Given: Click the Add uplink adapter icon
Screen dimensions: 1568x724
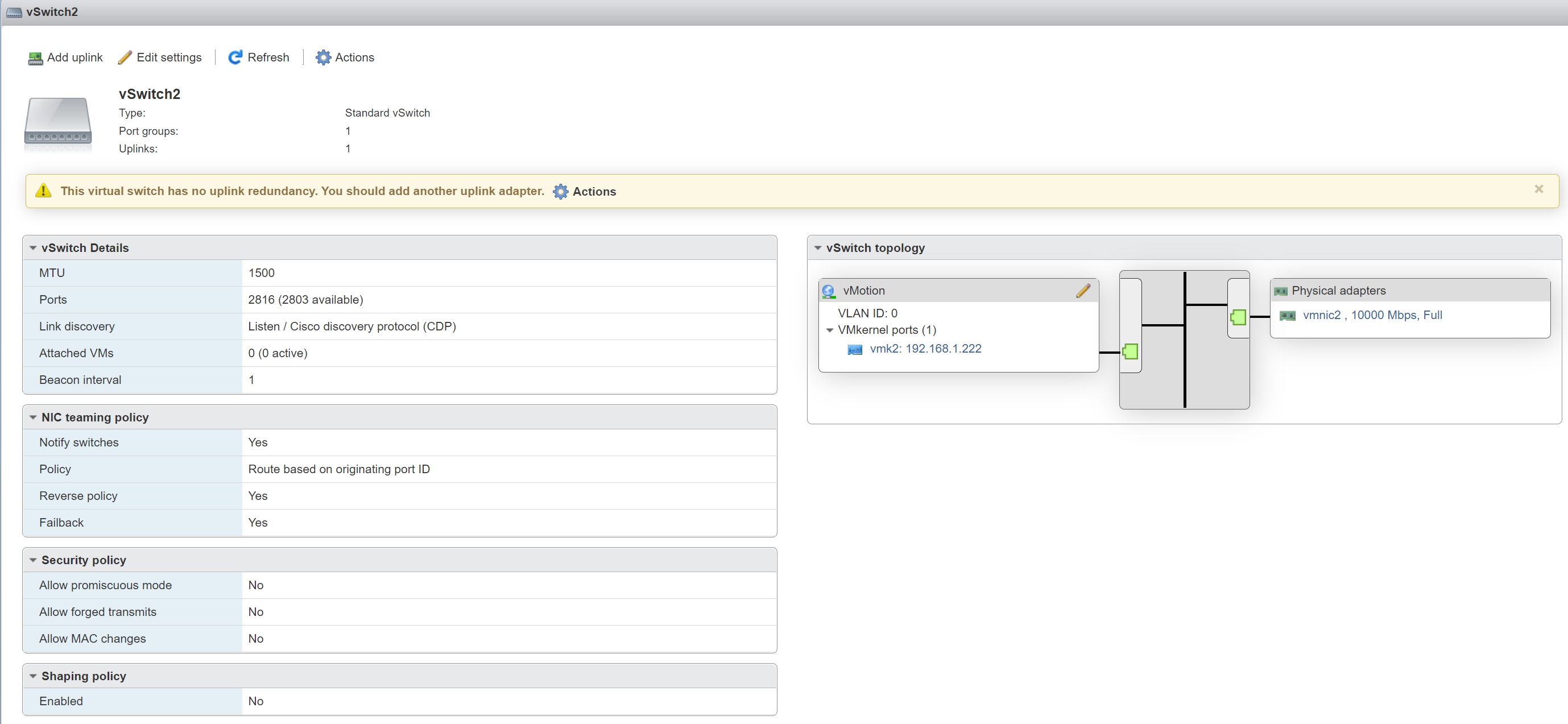Looking at the screenshot, I should pos(35,58).
